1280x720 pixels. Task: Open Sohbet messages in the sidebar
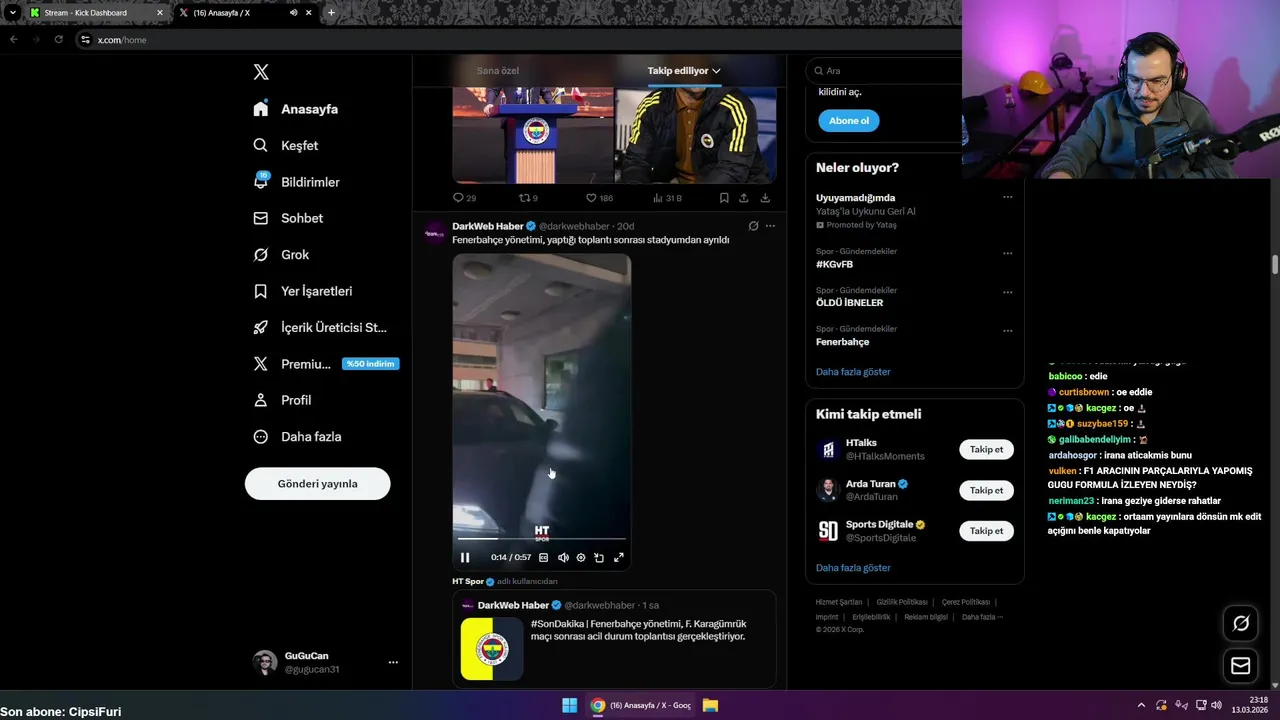(x=288, y=218)
